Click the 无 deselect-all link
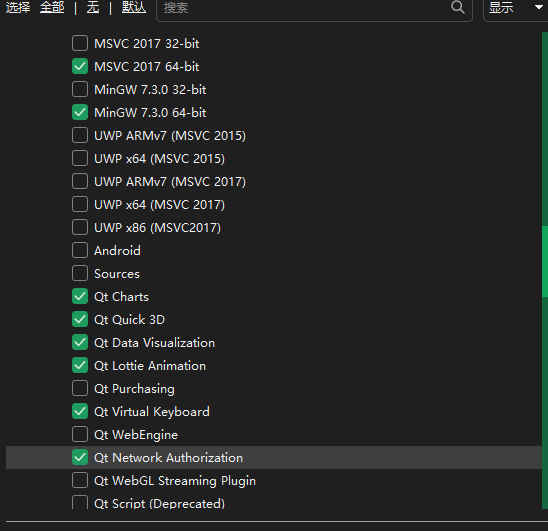The image size is (548, 531). 93,7
